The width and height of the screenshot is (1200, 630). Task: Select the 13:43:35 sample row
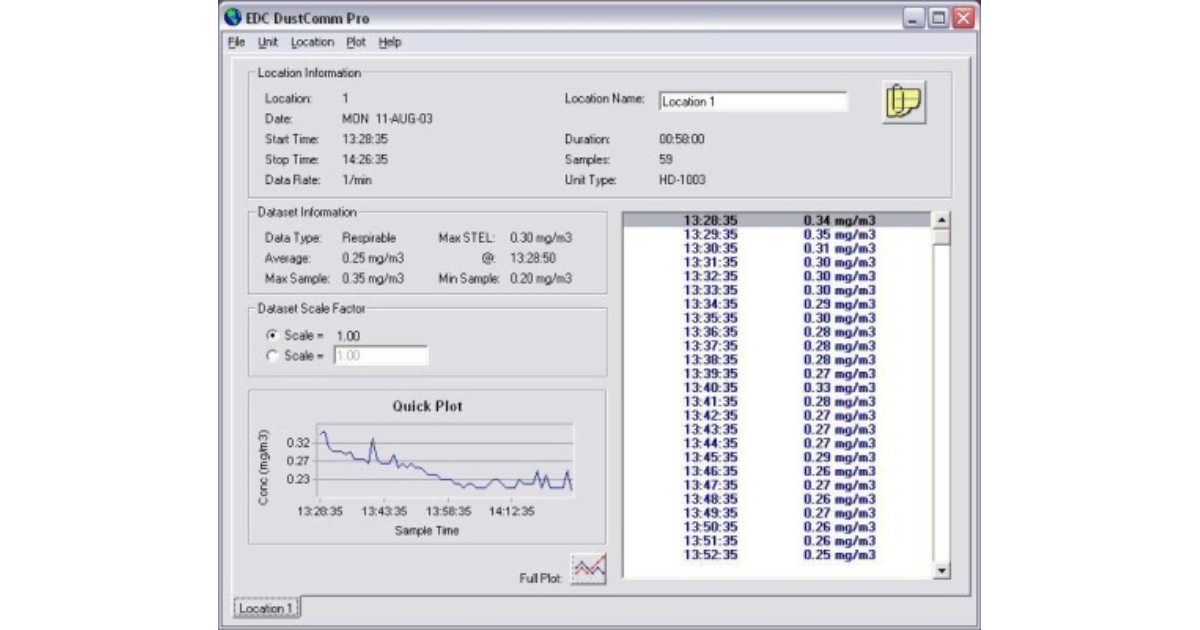(x=778, y=429)
